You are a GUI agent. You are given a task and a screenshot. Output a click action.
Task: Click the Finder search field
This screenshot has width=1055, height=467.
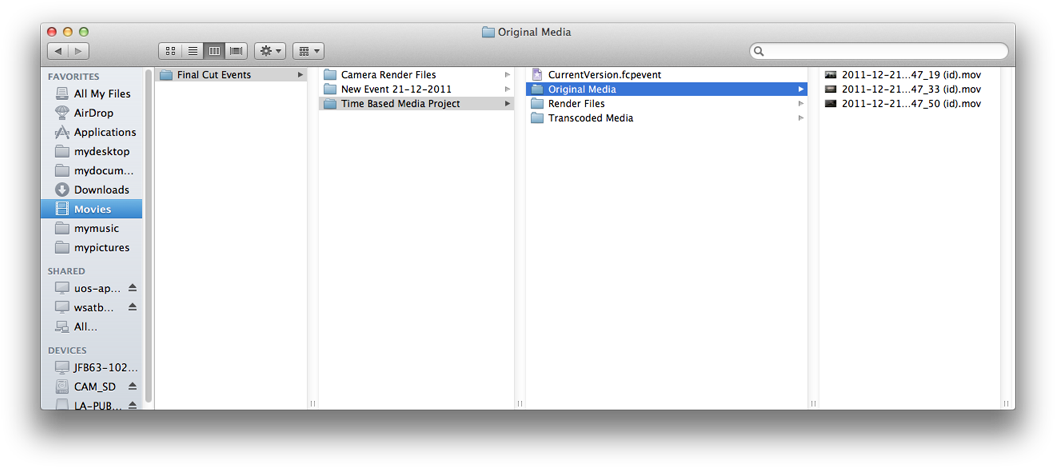click(x=879, y=51)
